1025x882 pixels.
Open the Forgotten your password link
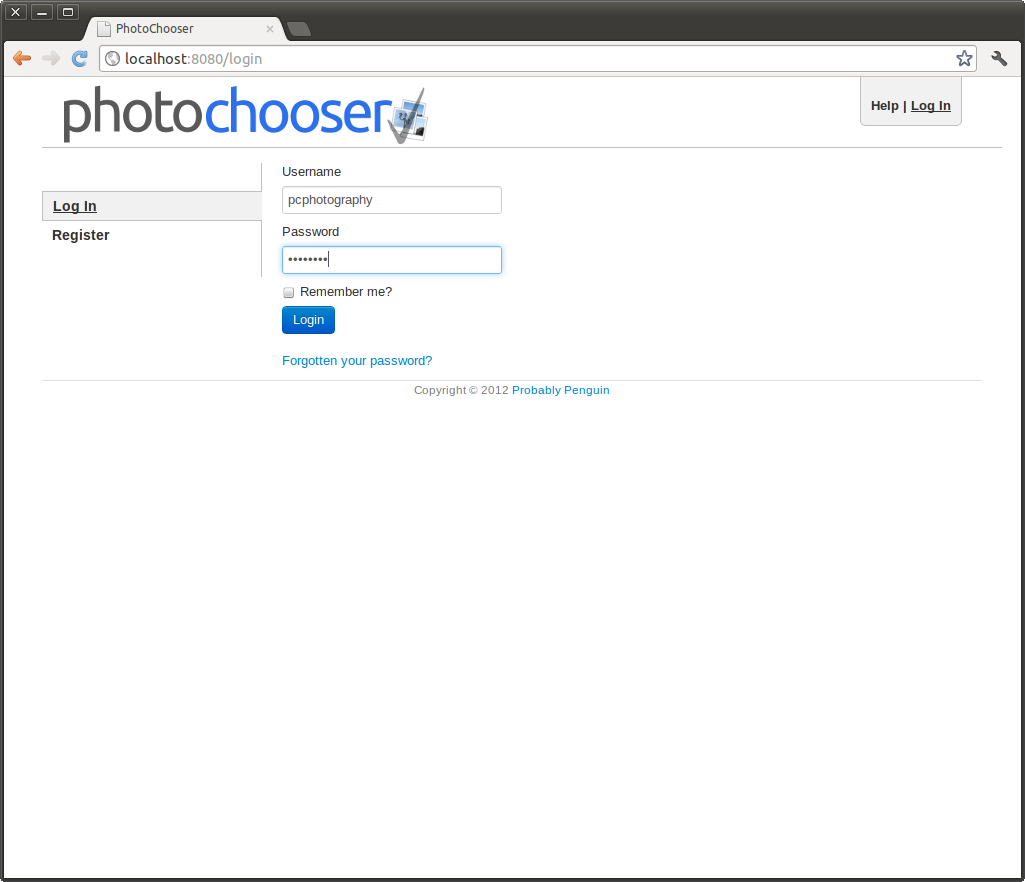357,361
